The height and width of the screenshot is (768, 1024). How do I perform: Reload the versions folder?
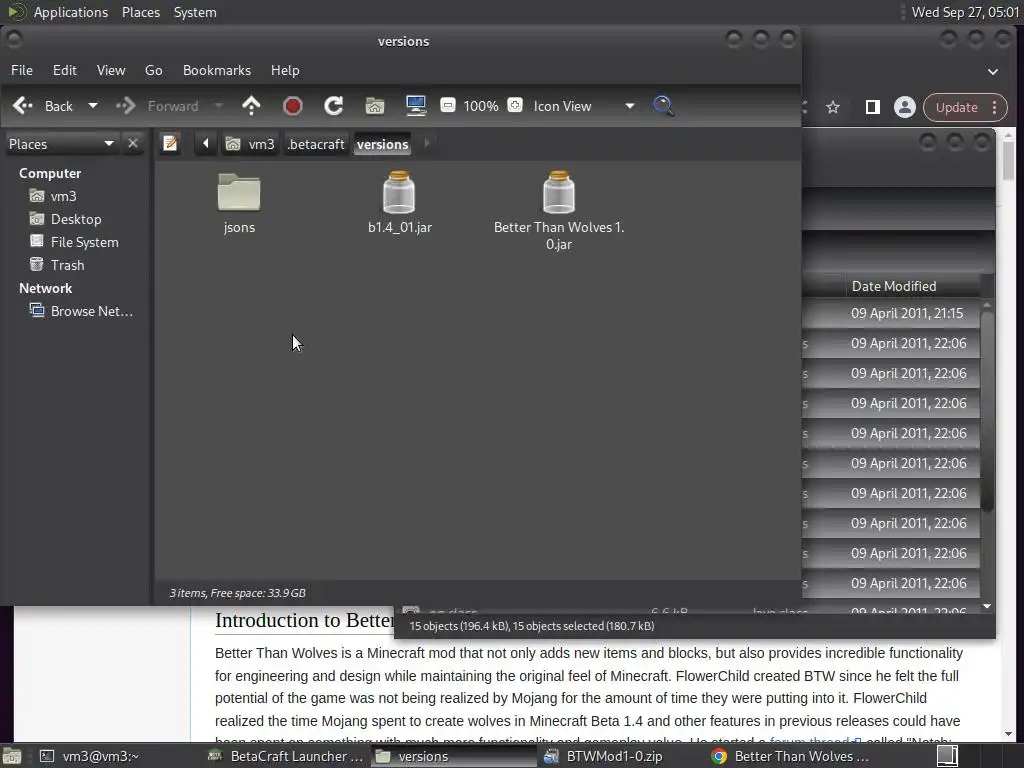(334, 106)
